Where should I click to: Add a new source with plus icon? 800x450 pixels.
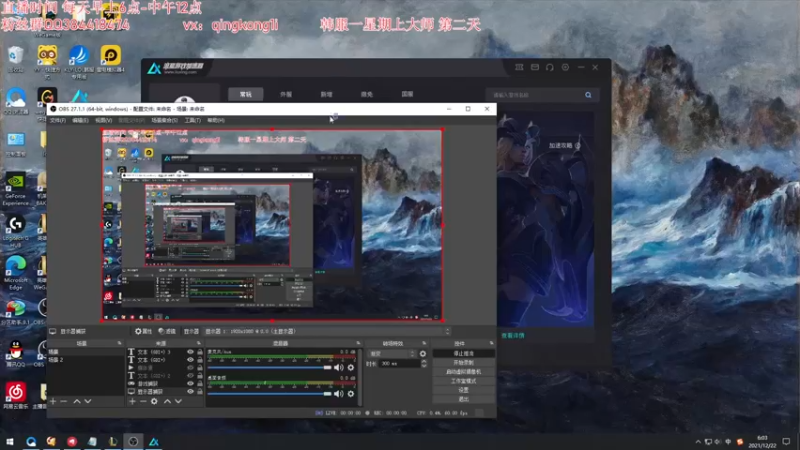coord(132,401)
